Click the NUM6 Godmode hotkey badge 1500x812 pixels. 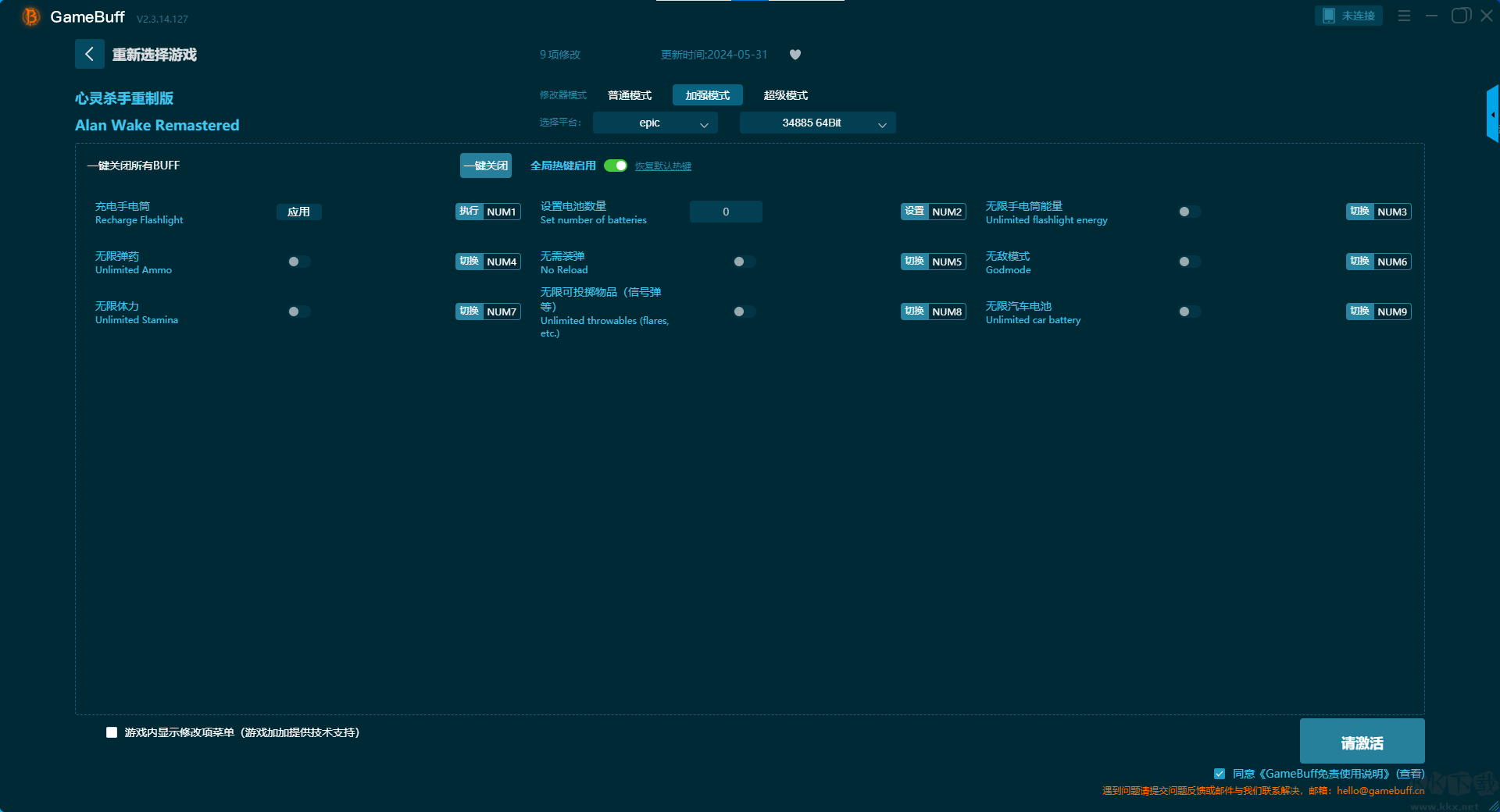[x=1391, y=262]
